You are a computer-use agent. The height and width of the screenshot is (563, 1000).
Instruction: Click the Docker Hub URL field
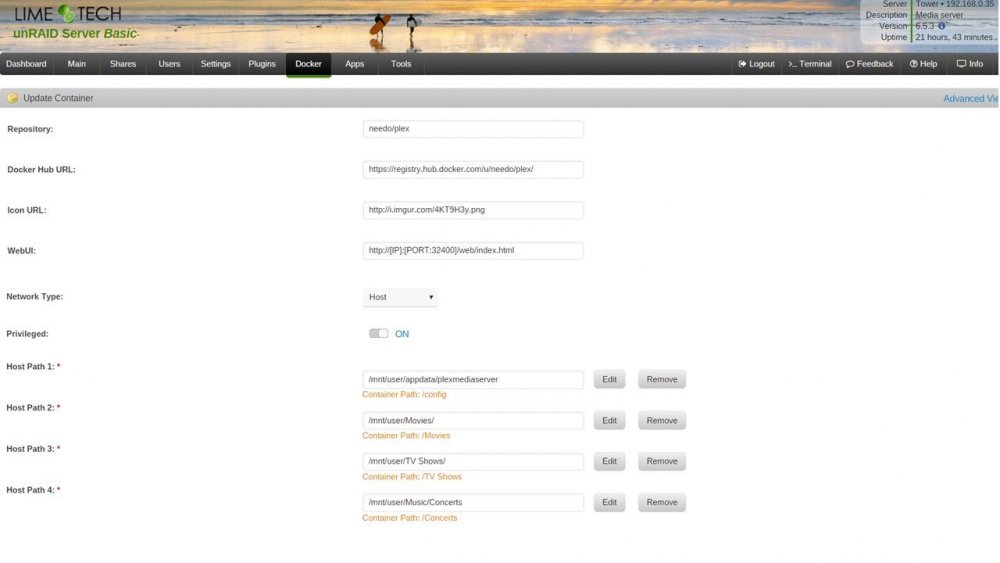(x=473, y=170)
